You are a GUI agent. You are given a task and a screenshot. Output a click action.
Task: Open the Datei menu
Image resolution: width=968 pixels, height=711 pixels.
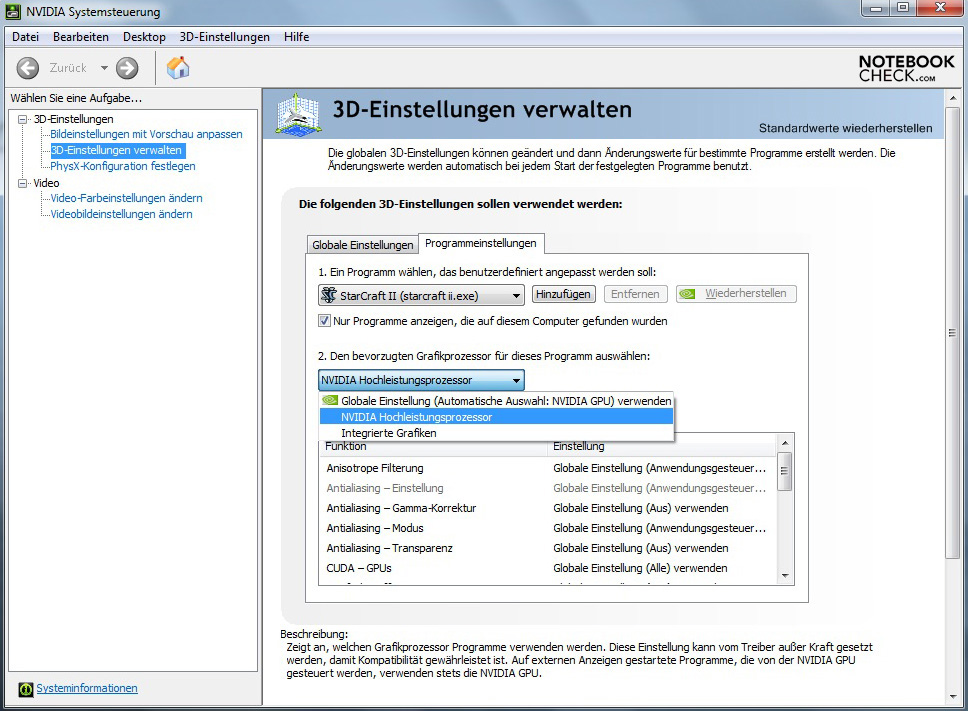[x=25, y=37]
